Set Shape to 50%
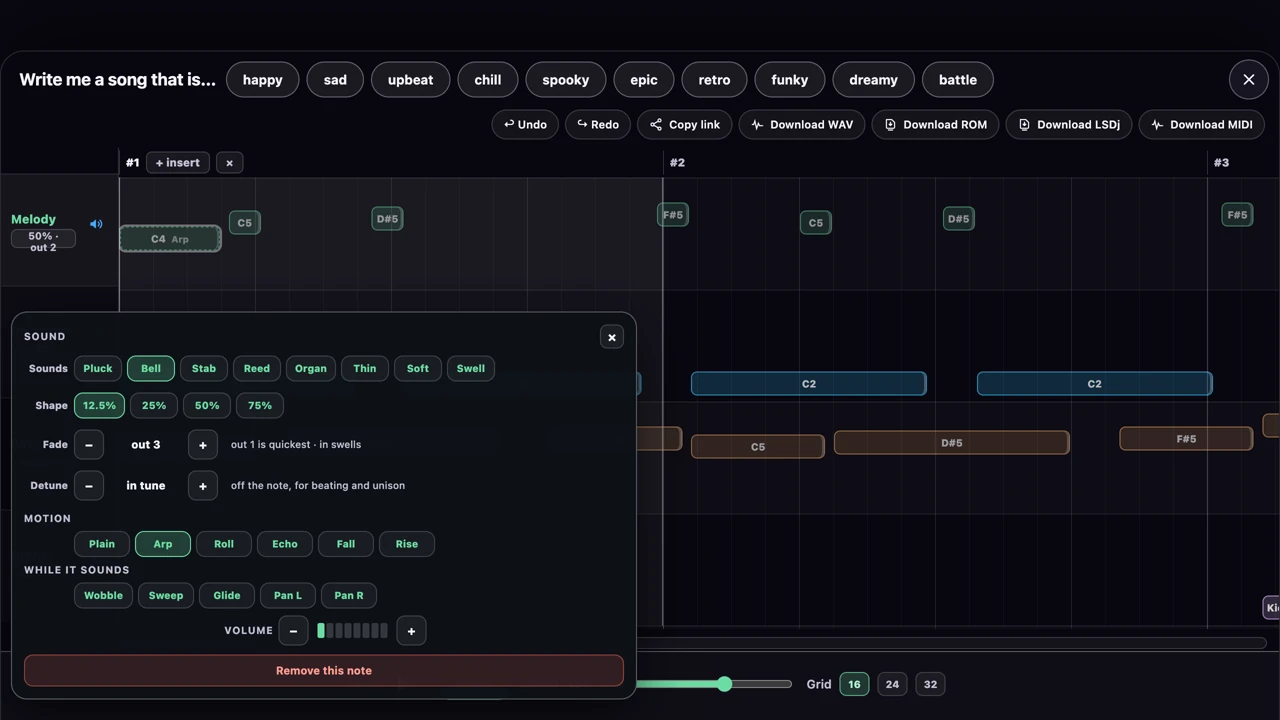1280x720 pixels. point(207,406)
